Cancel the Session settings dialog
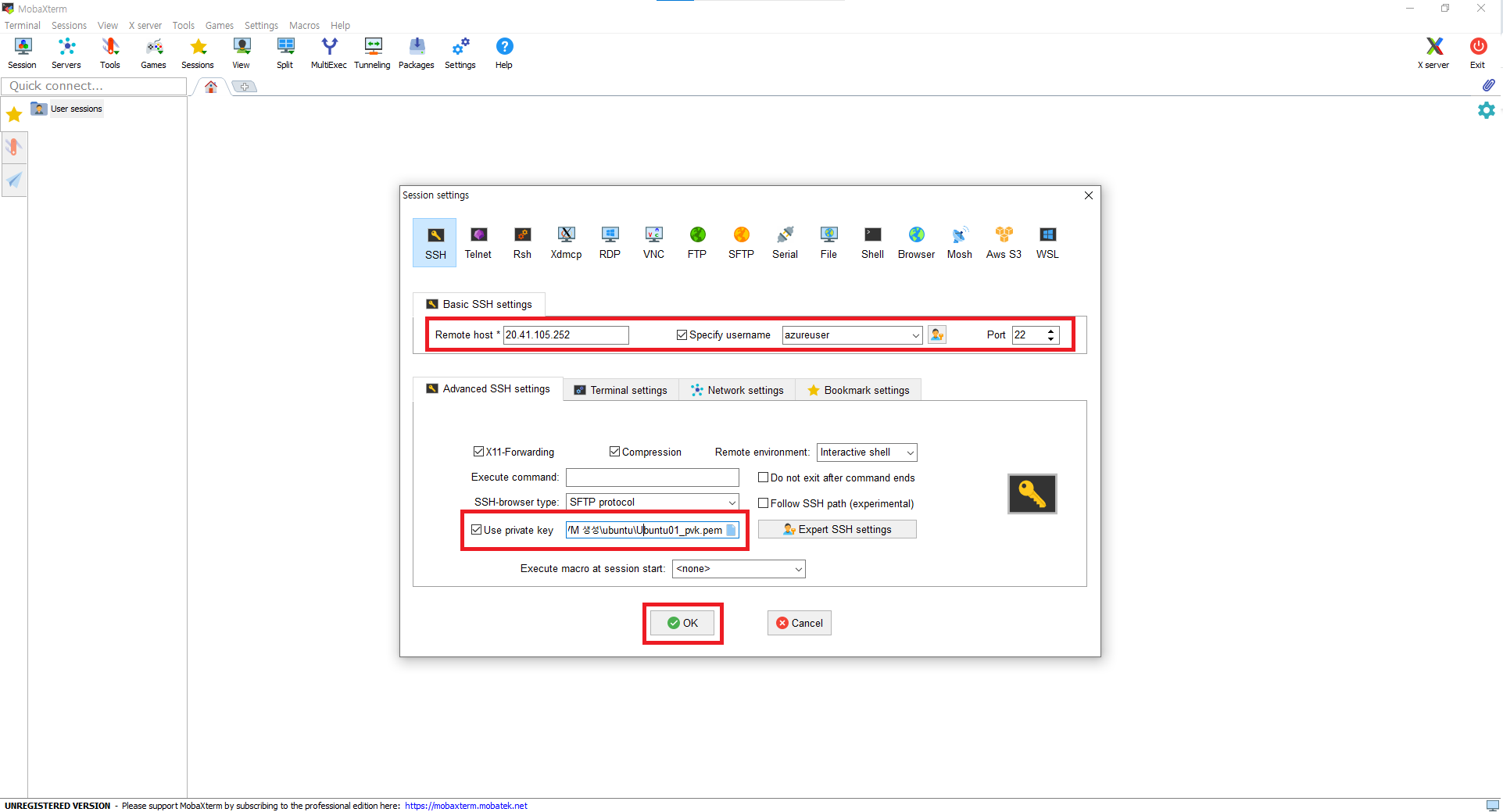1503x812 pixels. [x=799, y=623]
